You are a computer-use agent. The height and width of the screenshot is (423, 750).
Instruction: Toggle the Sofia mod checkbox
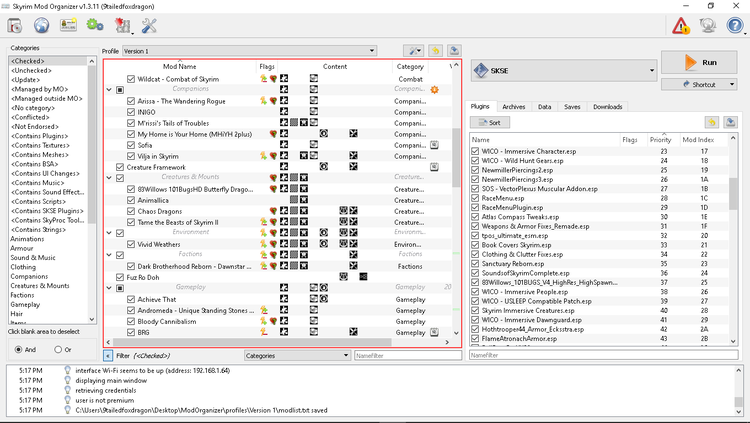[131, 145]
